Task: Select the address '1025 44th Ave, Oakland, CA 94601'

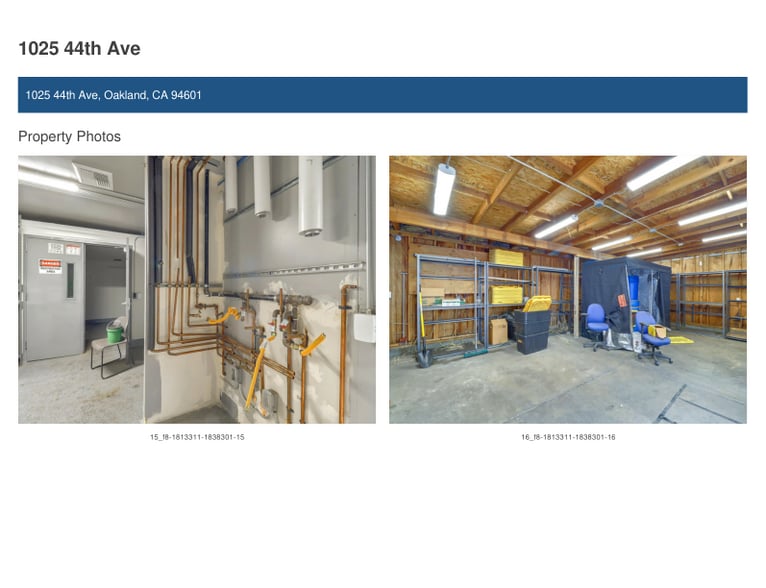Action: [113, 95]
